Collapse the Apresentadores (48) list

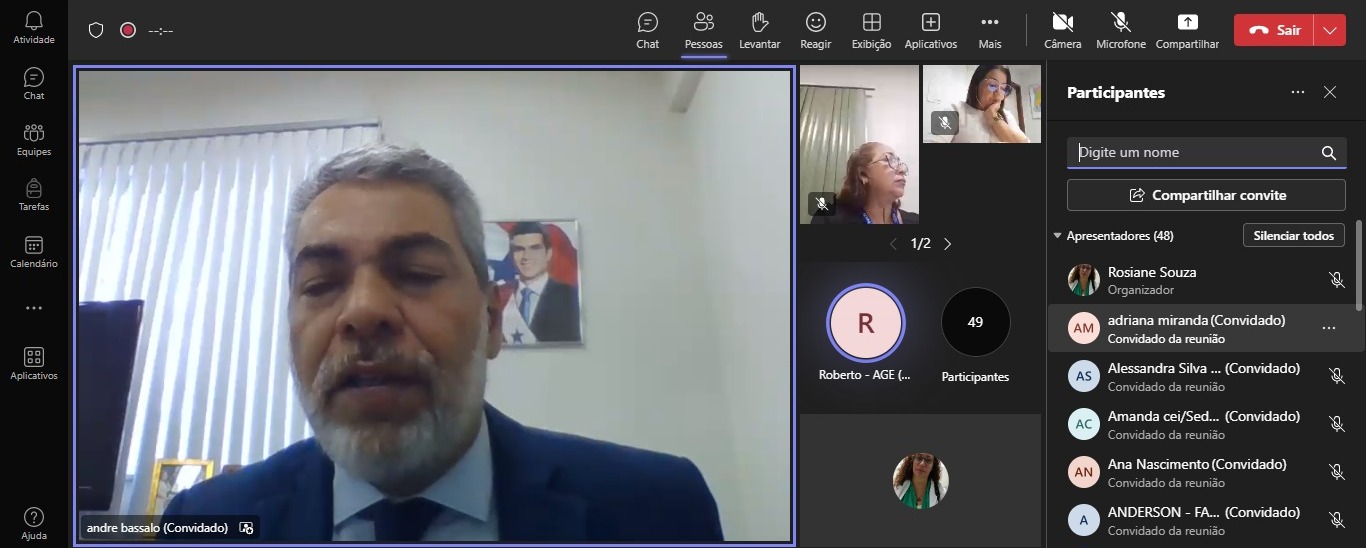click(1058, 236)
